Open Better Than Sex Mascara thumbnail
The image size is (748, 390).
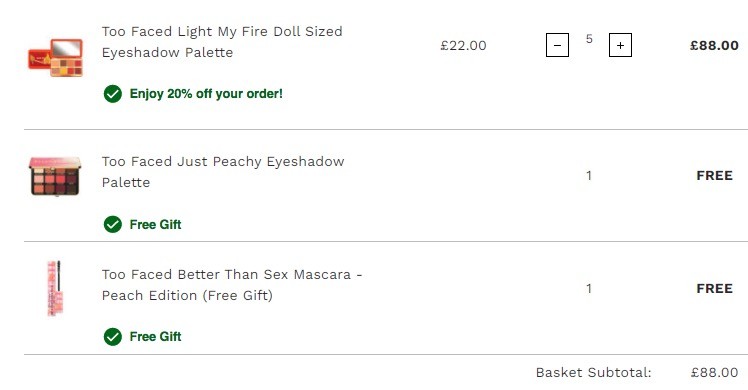[x=55, y=288]
